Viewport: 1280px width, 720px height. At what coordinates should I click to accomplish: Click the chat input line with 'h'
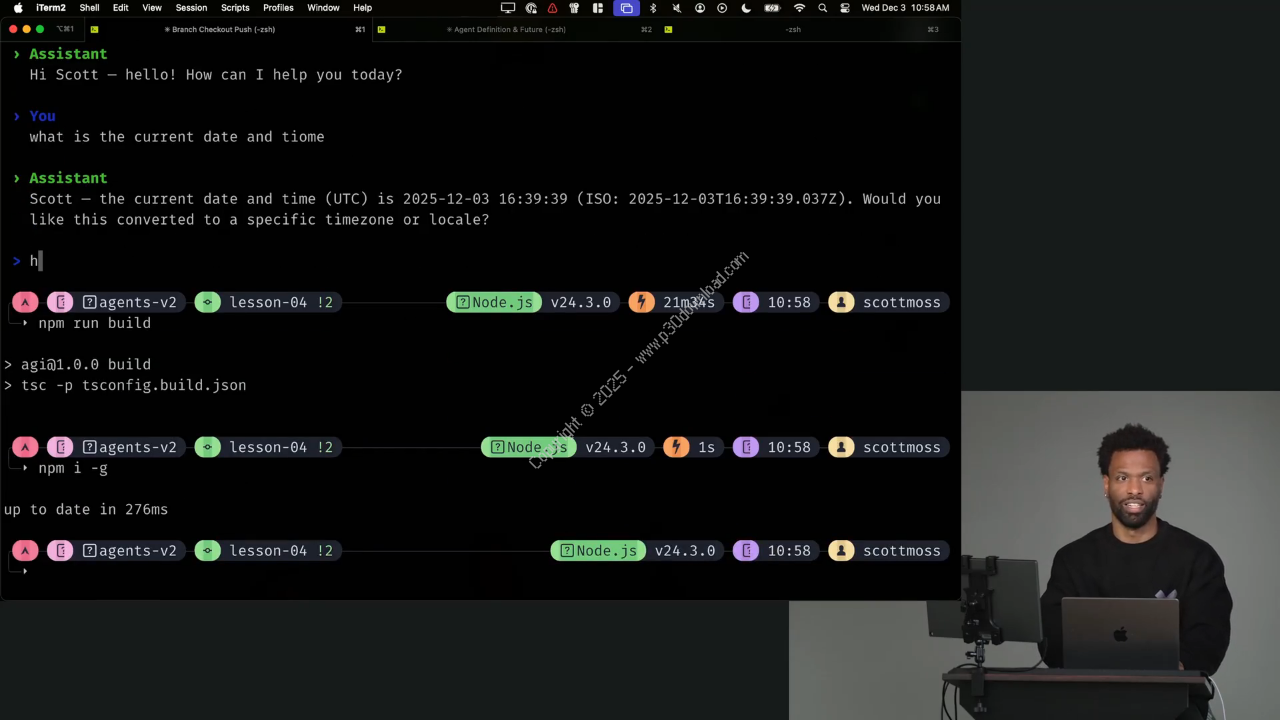300,261
